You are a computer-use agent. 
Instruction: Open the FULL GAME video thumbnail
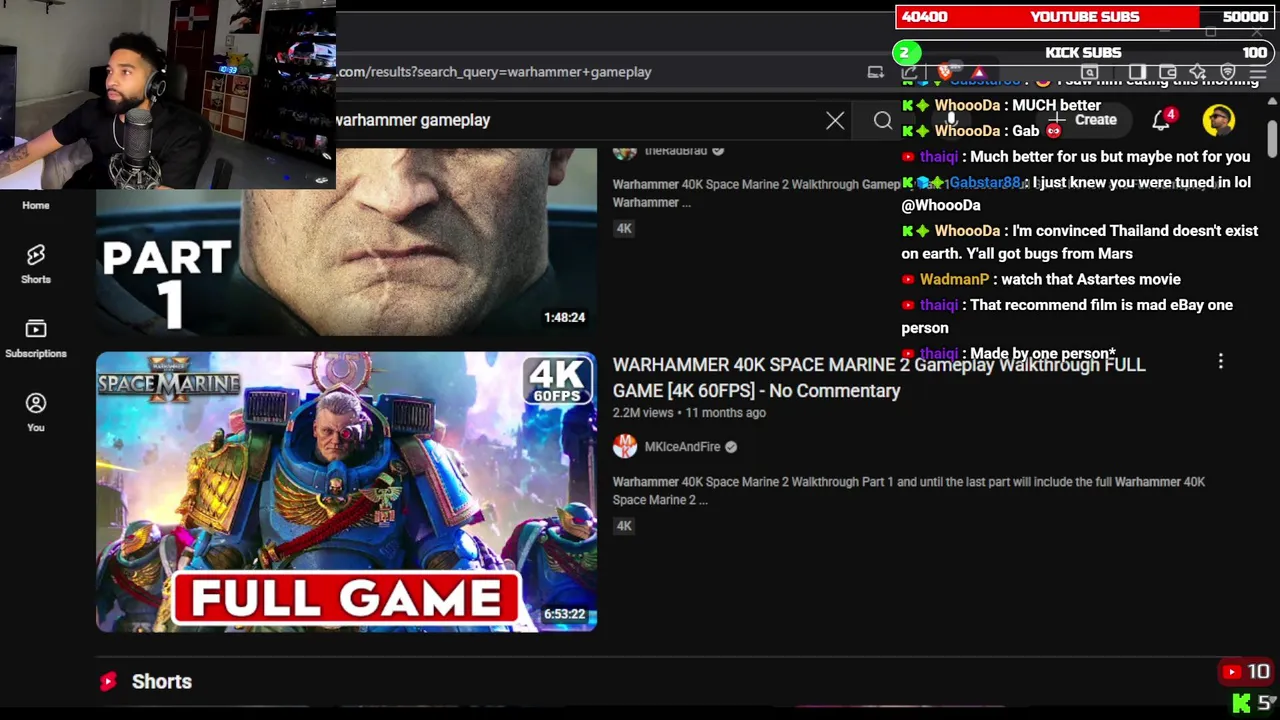[347, 491]
